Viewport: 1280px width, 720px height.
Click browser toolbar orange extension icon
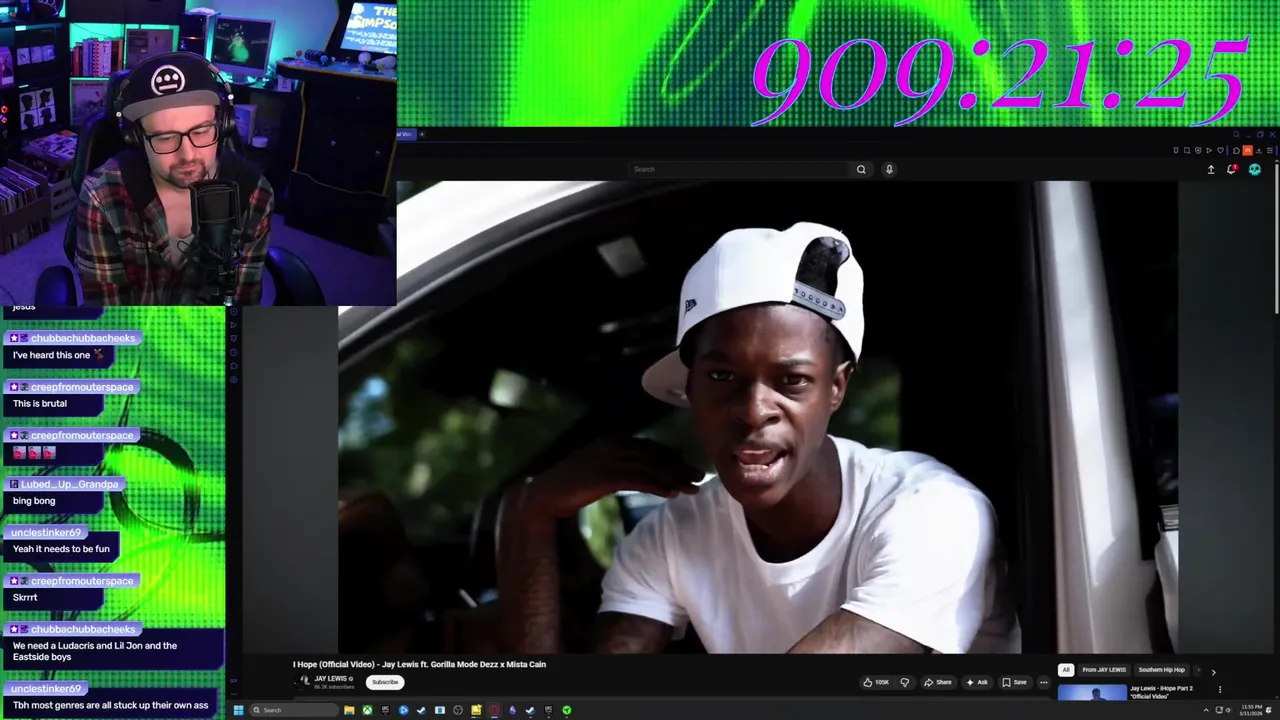(1247, 150)
